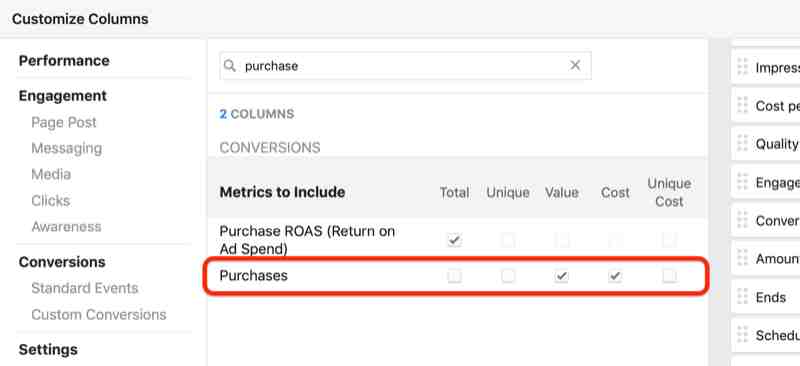Open the Performance category
The image size is (800, 366).
click(64, 61)
